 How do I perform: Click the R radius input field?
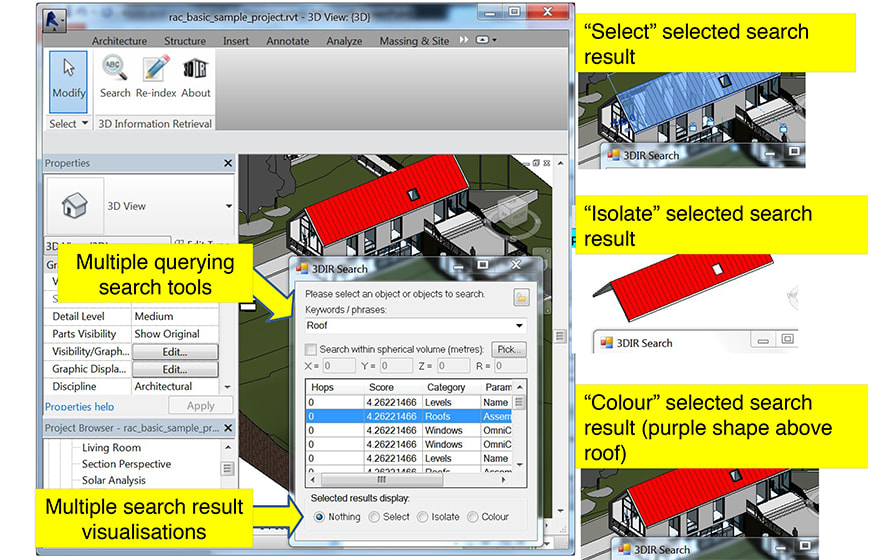pos(510,366)
